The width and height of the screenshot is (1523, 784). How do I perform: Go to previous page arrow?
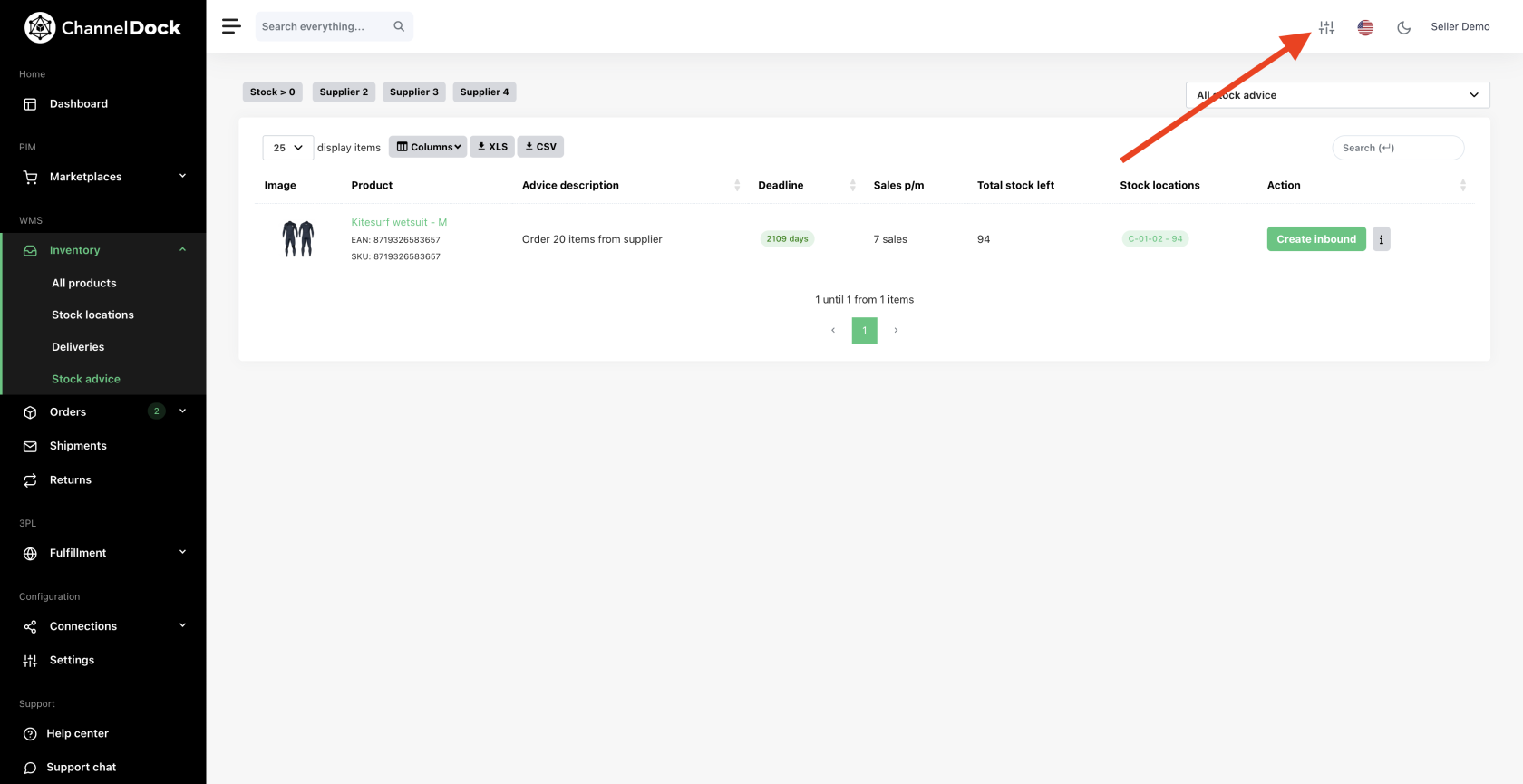click(833, 330)
